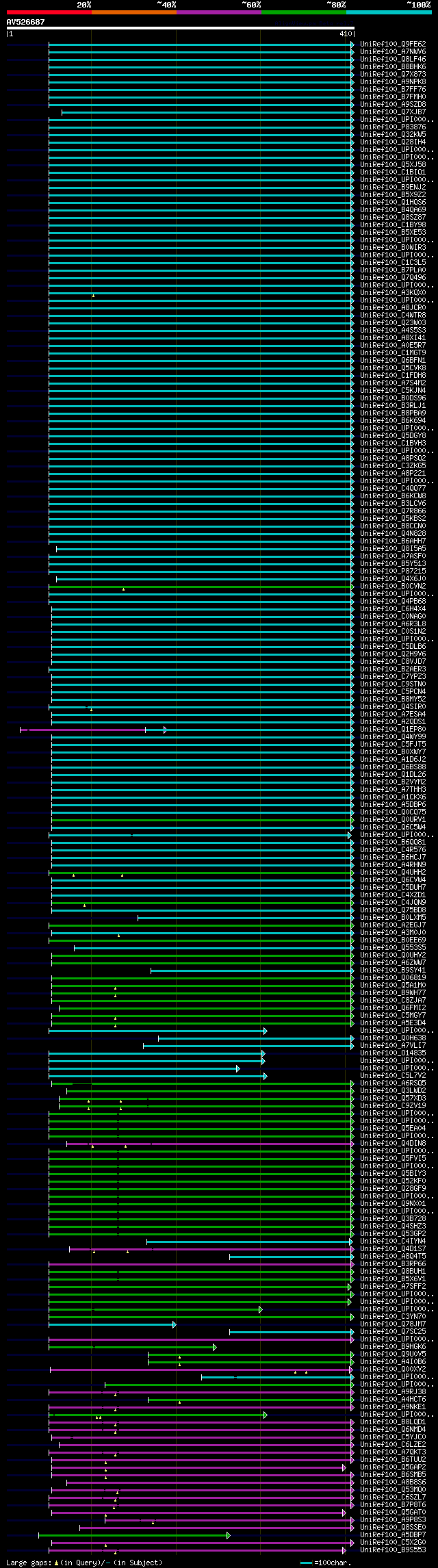The height and width of the screenshot is (1568, 438).
Task: Click the purple ~60% identity legend bar
Action: pyautogui.click(x=218, y=12)
